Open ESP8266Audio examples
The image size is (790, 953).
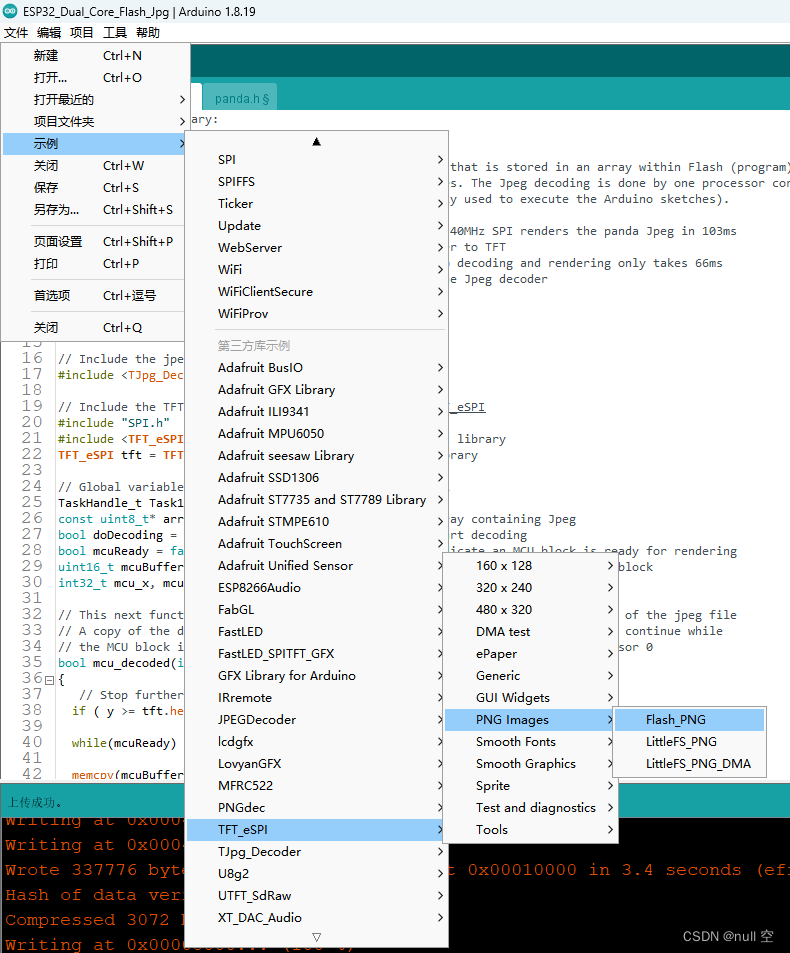click(317, 588)
